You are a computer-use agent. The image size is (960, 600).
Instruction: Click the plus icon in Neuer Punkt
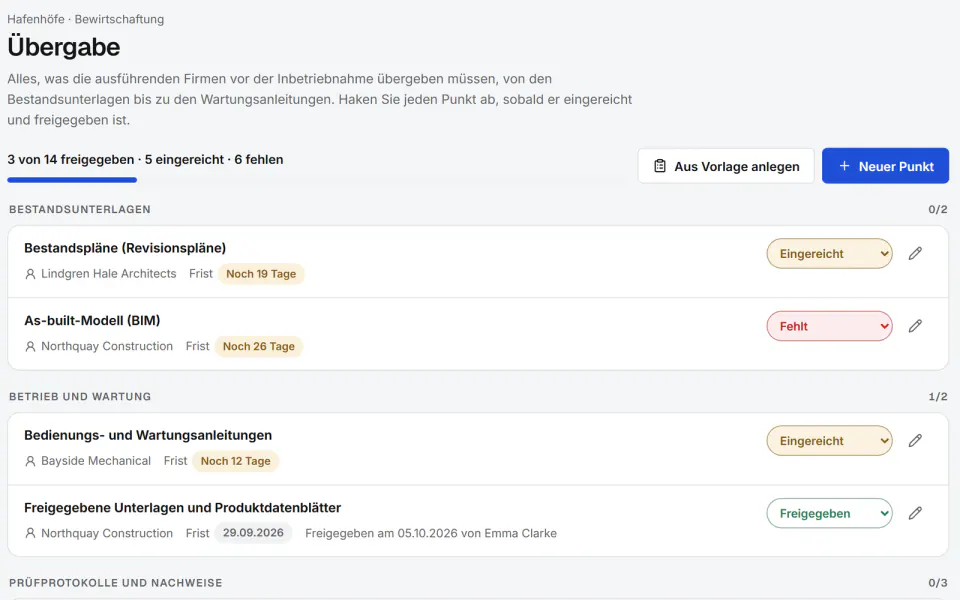[x=844, y=166]
